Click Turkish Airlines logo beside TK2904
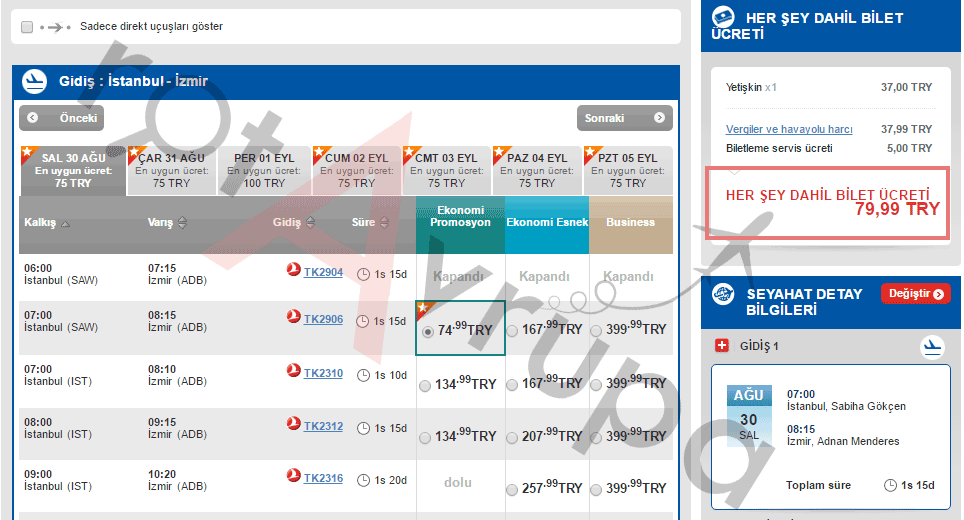 point(294,272)
